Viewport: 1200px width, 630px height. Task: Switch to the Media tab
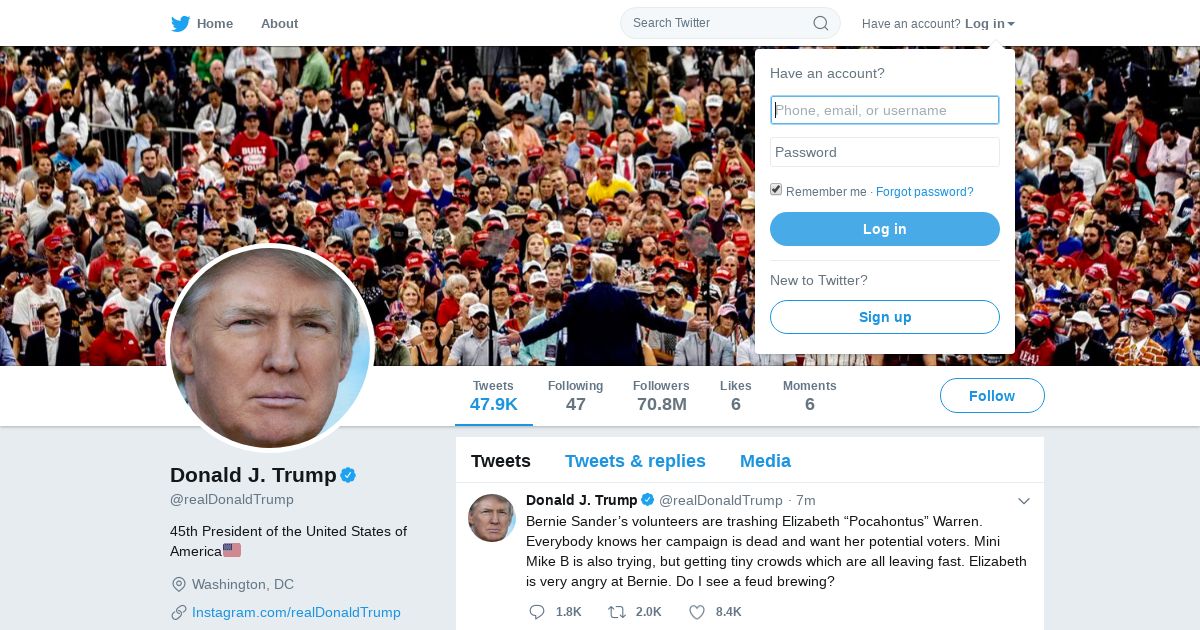click(x=765, y=461)
